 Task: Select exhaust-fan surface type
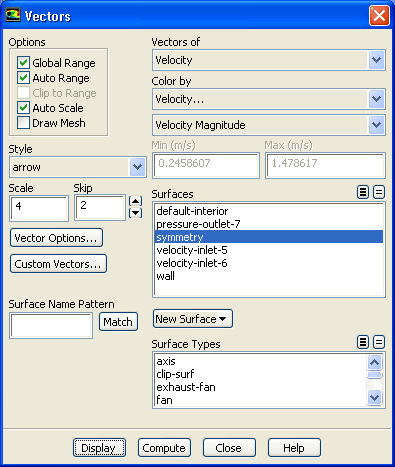pos(261,387)
